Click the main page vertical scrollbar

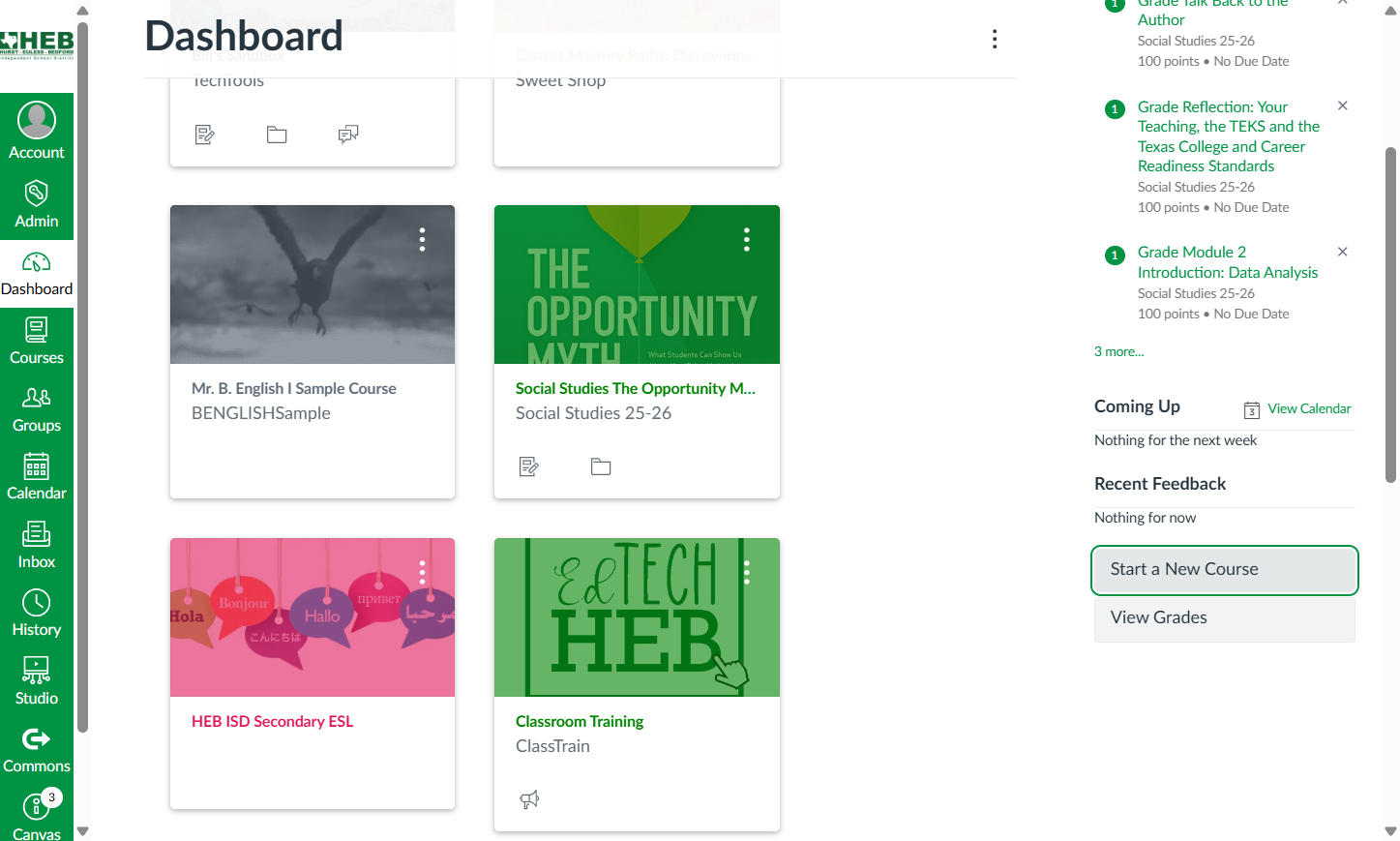pyautogui.click(x=1390, y=315)
